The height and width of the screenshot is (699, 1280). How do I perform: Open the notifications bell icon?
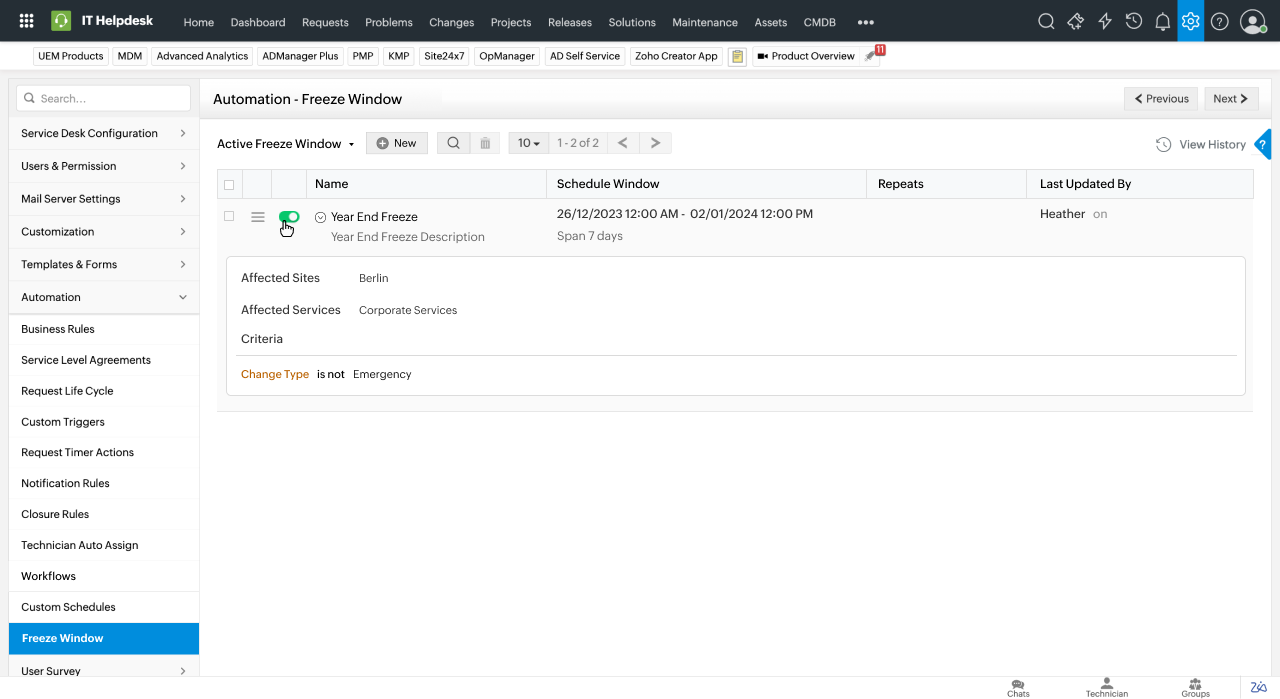1162,21
